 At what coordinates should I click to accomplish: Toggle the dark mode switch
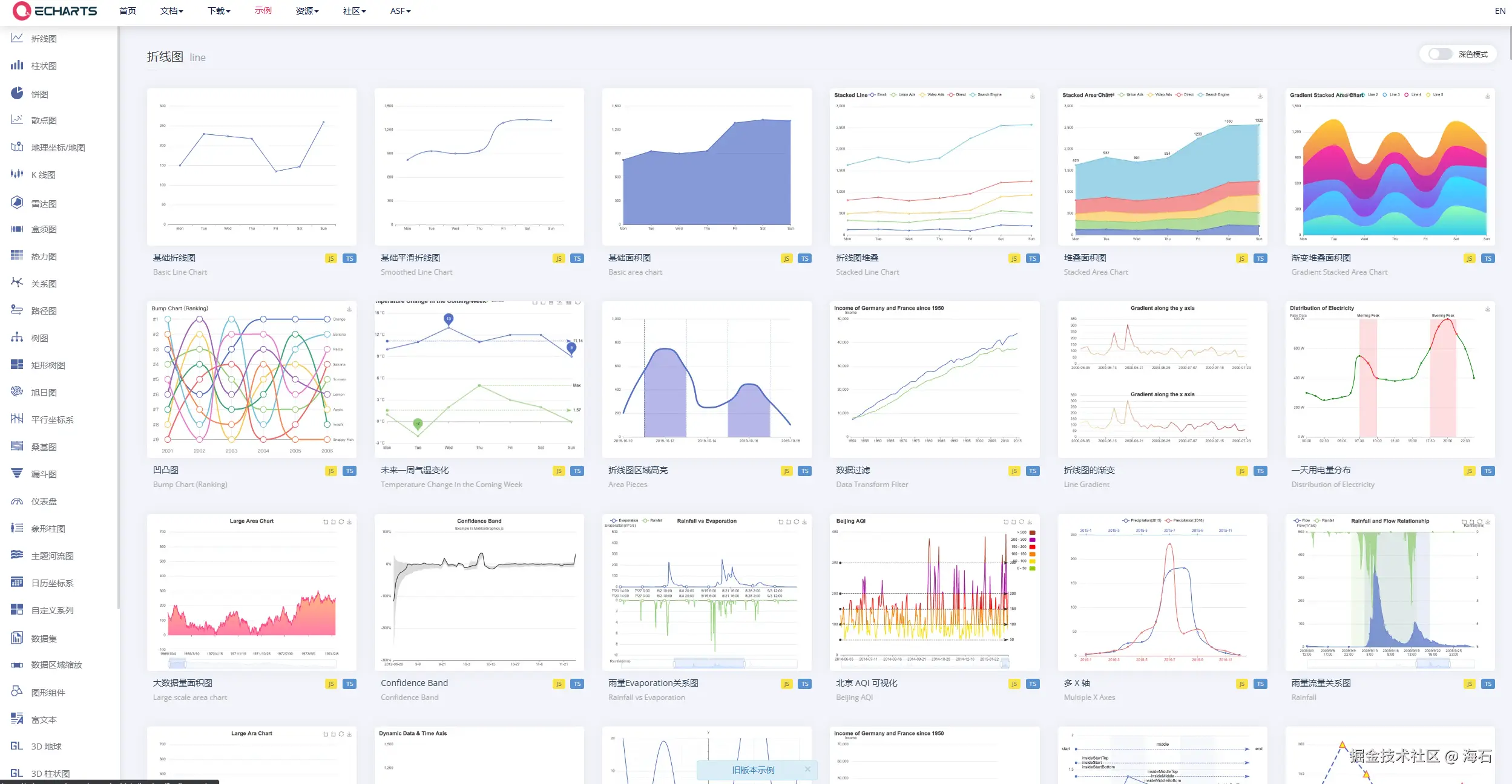pyautogui.click(x=1440, y=54)
